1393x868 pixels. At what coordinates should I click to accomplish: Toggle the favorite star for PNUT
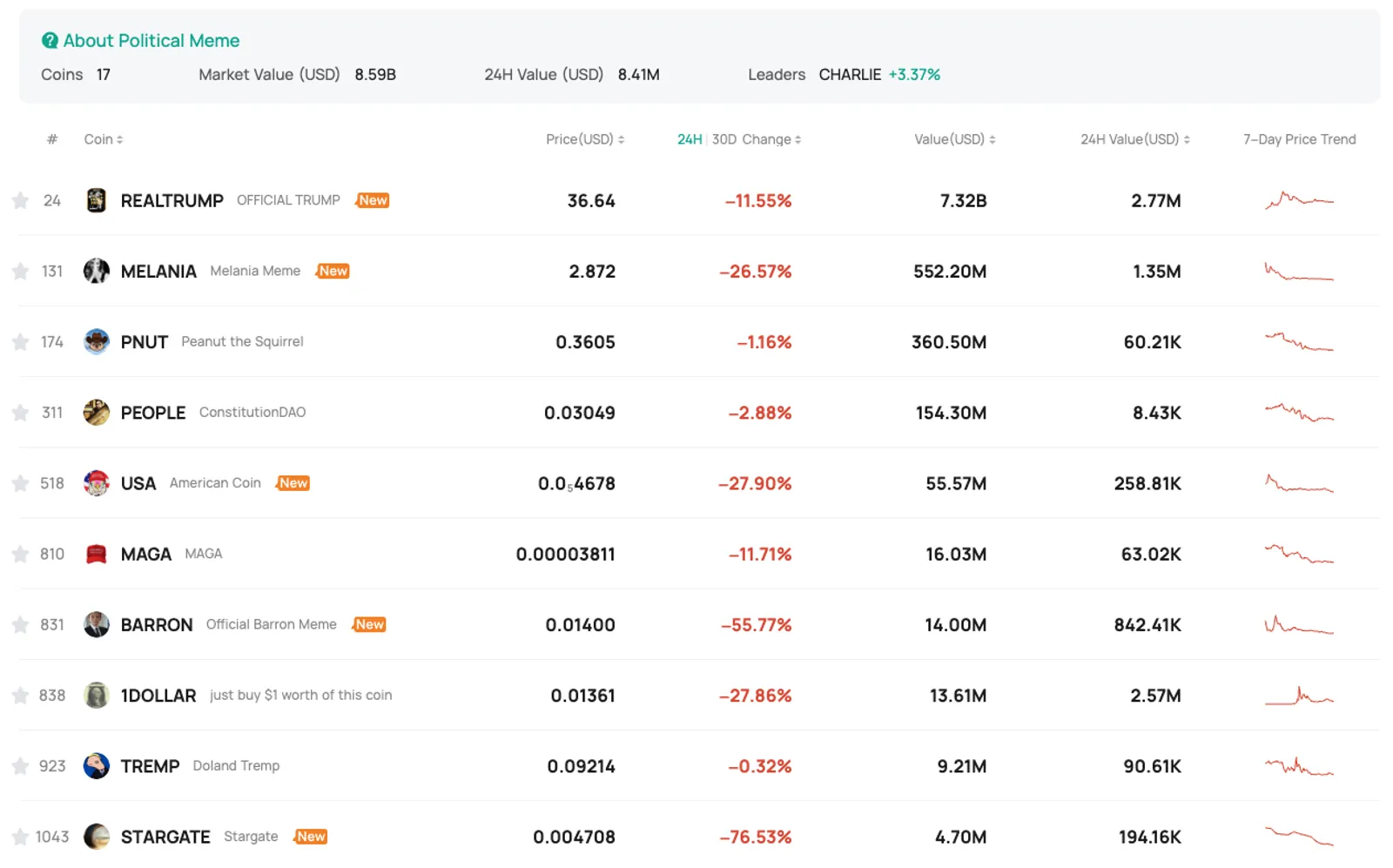pyautogui.click(x=20, y=341)
